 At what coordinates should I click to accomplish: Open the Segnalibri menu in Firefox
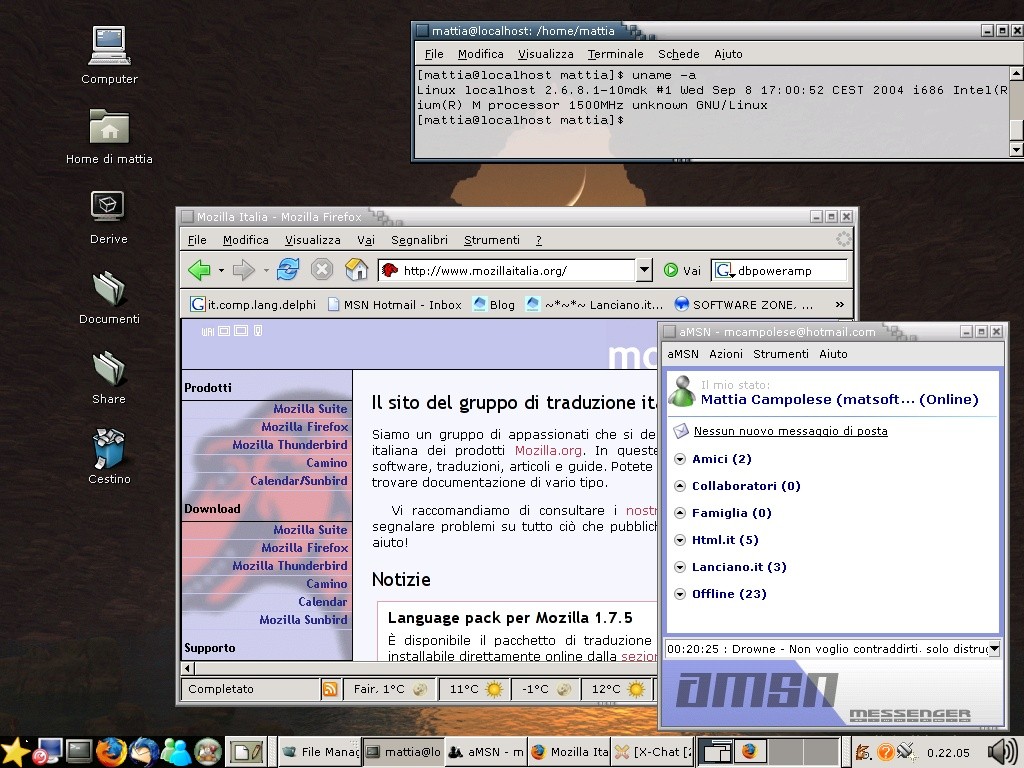pos(419,240)
